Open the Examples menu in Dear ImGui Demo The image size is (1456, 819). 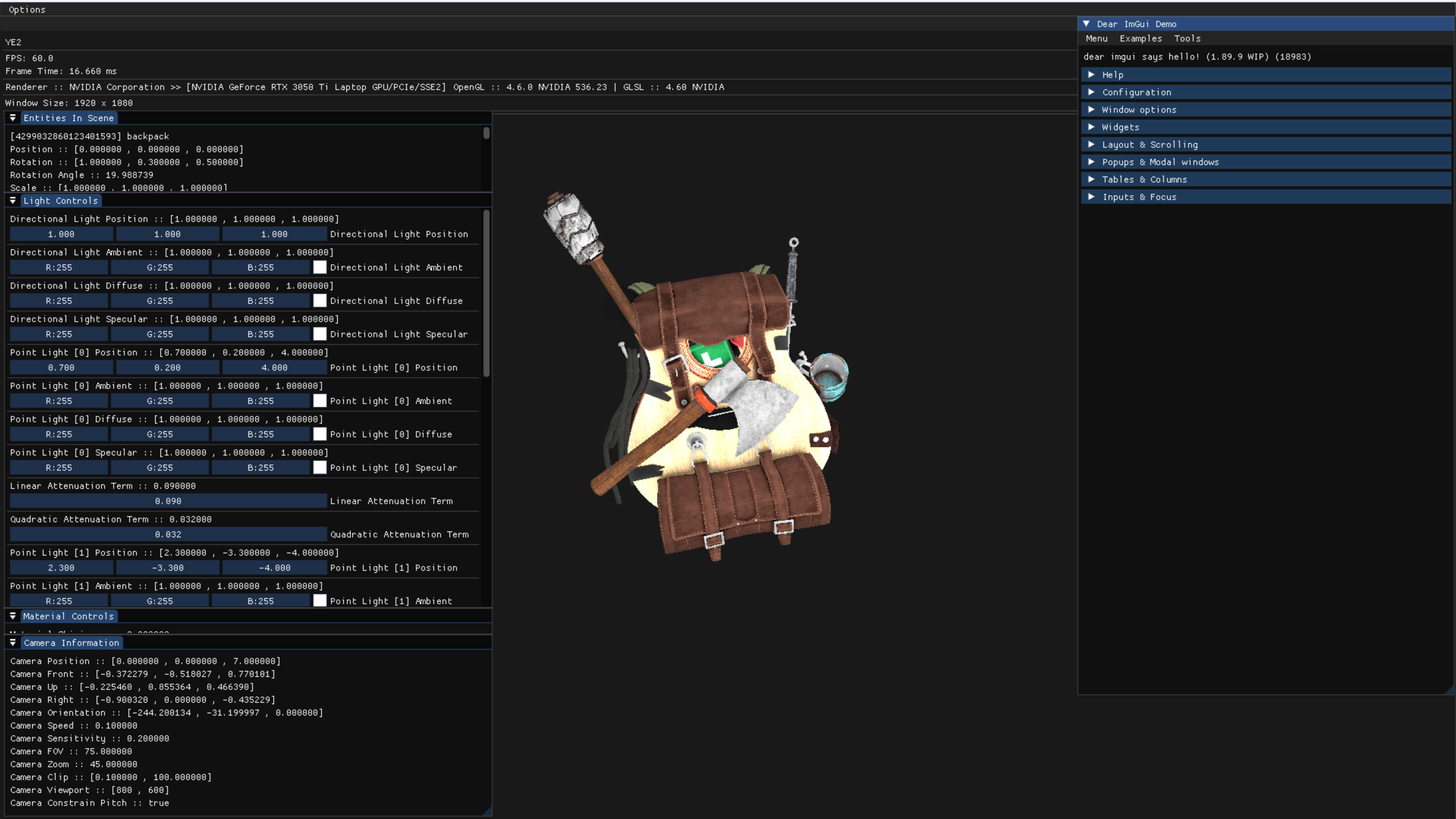click(1140, 38)
